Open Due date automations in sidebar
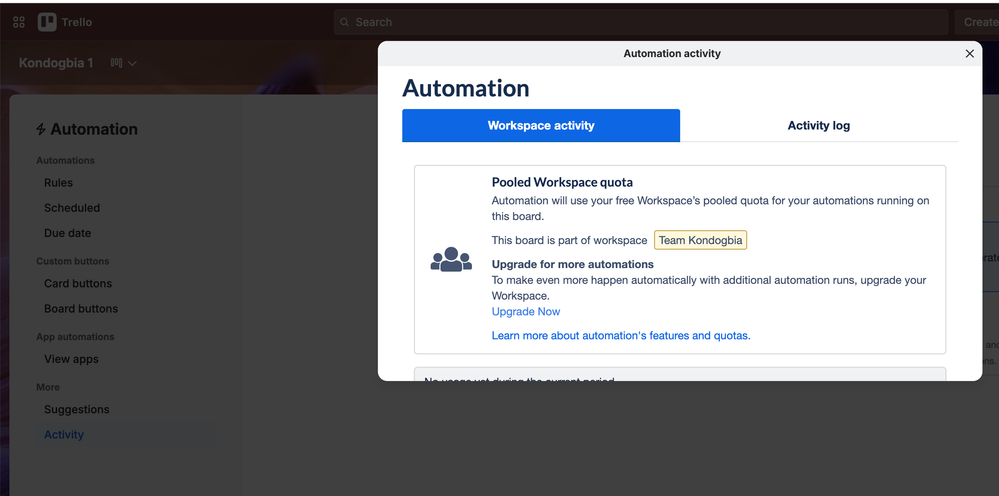Image resolution: width=999 pixels, height=496 pixels. (68, 233)
